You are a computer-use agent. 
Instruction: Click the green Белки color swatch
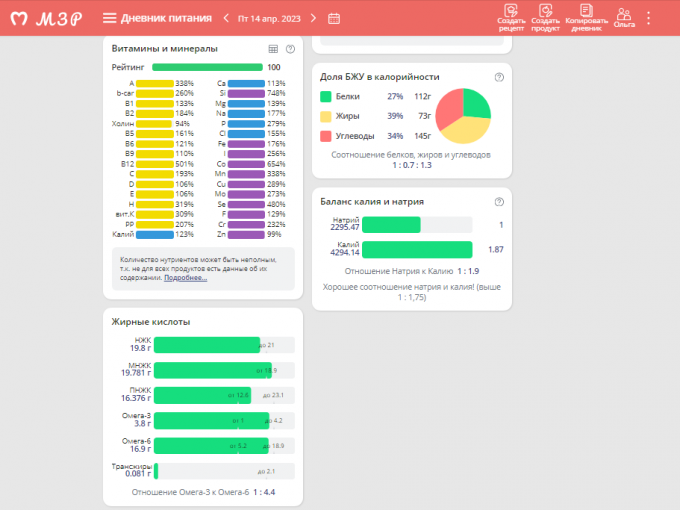pos(326,97)
